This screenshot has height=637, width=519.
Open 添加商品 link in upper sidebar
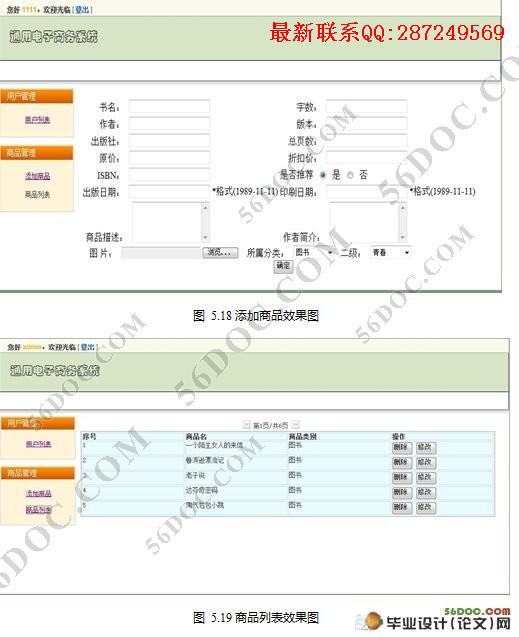37,176
